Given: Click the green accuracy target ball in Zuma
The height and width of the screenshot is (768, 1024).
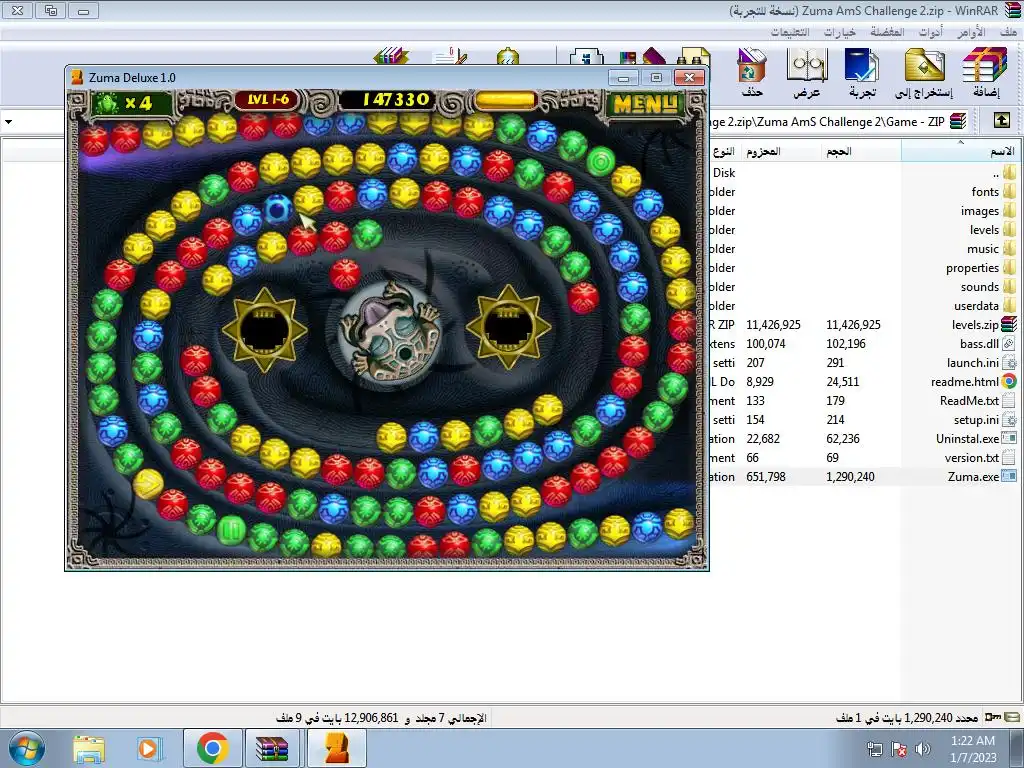Looking at the screenshot, I should 601,161.
